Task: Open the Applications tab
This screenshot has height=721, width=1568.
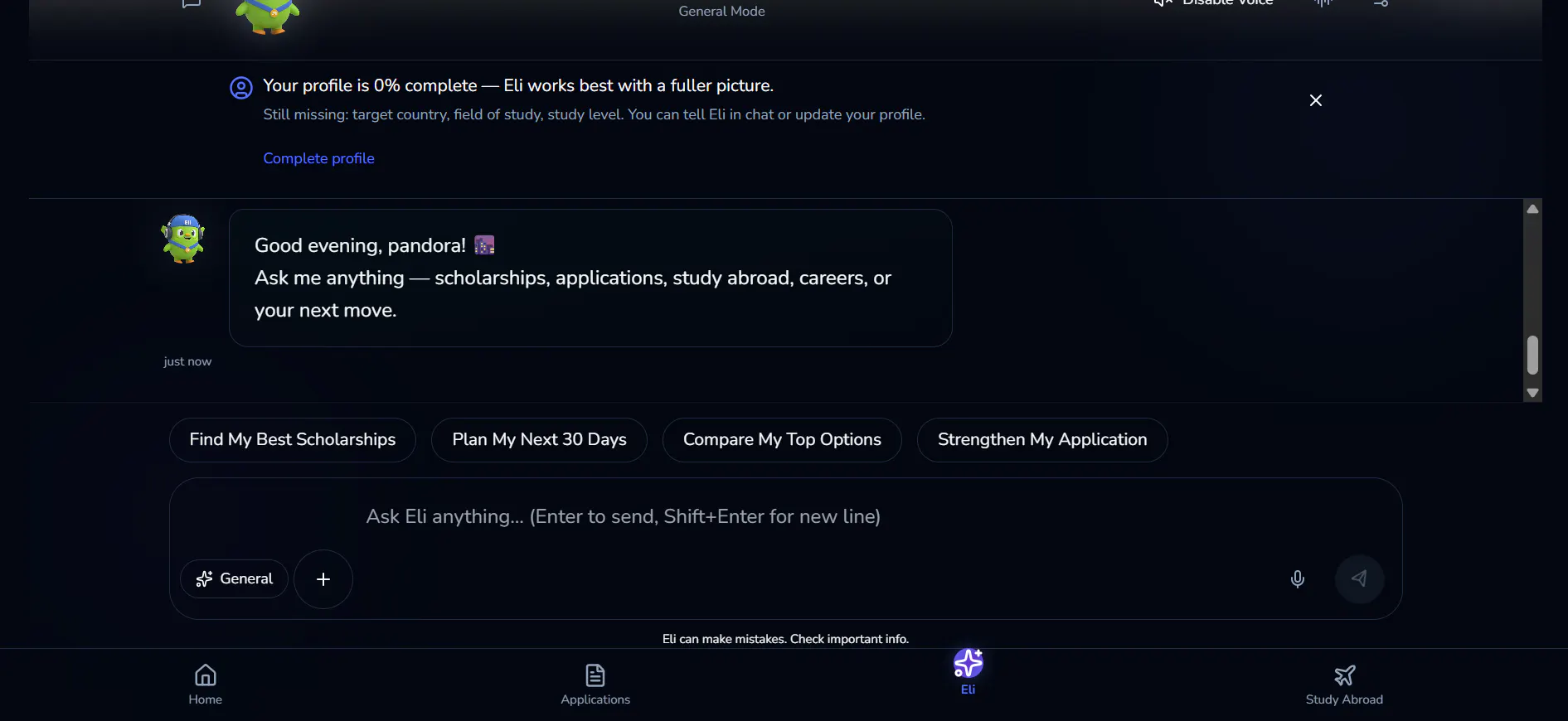Action: click(x=595, y=685)
